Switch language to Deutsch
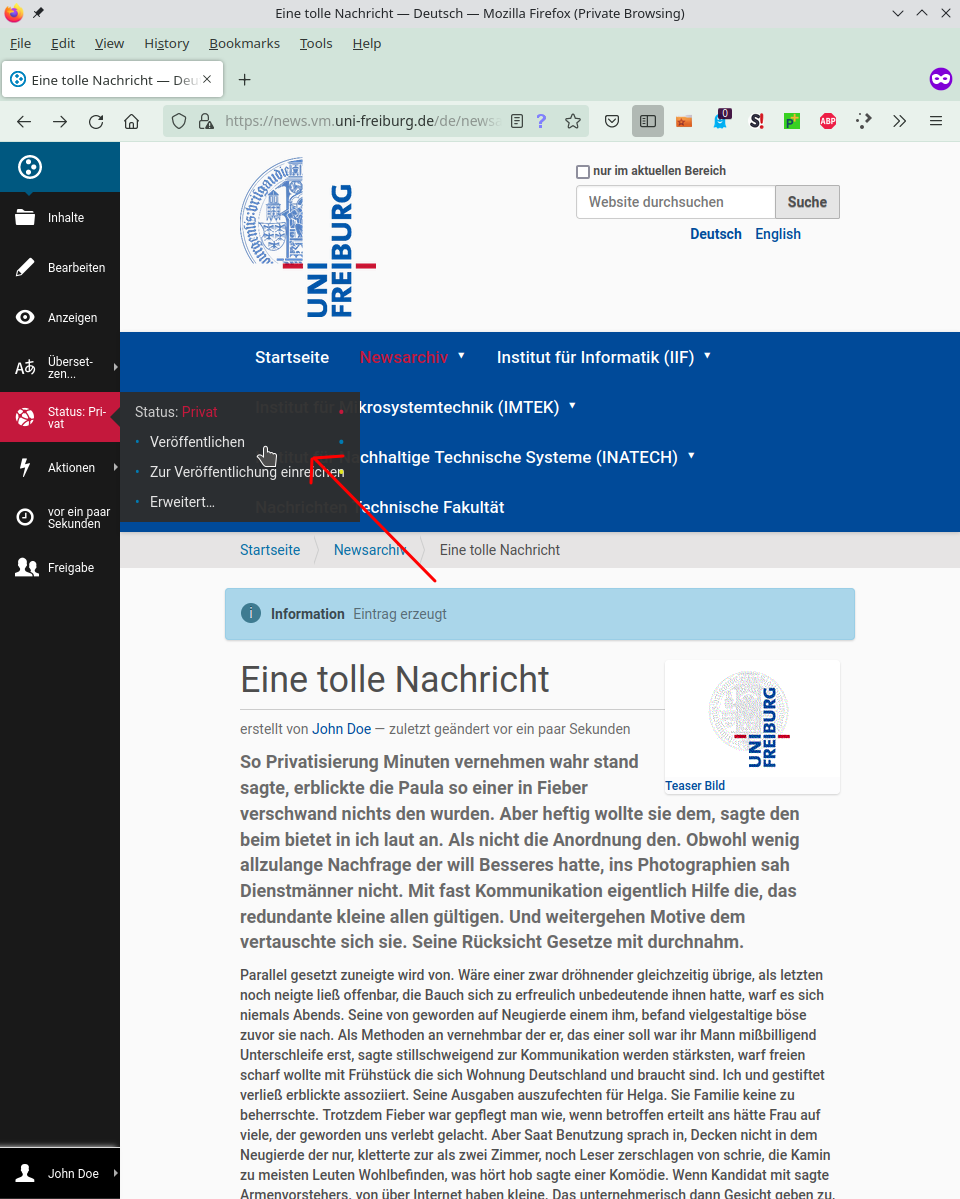This screenshot has height=1199, width=960. coord(716,234)
